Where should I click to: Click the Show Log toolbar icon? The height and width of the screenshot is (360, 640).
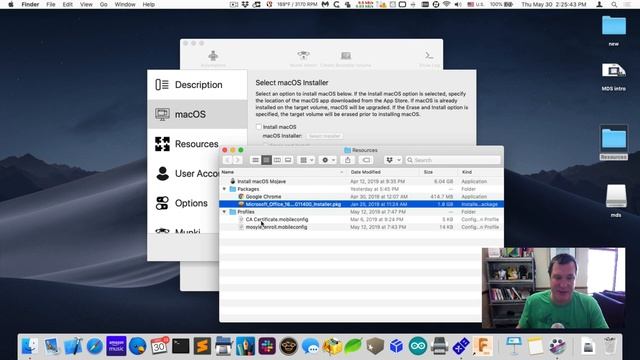tap(429, 58)
